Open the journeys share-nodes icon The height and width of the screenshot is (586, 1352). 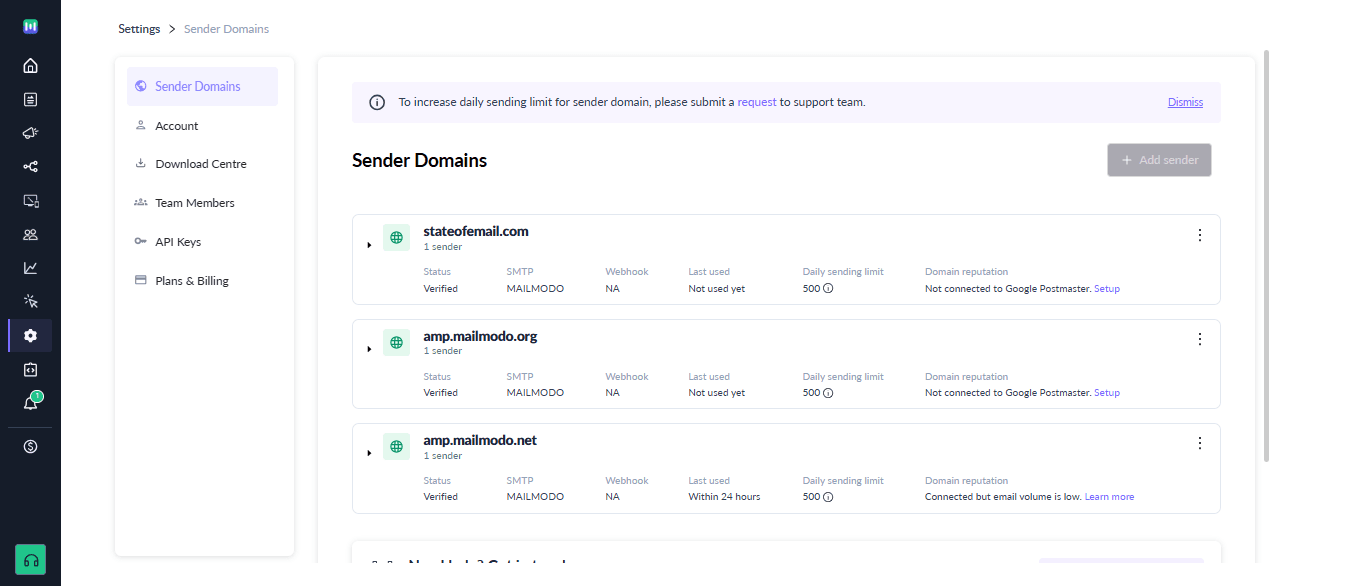point(30,167)
